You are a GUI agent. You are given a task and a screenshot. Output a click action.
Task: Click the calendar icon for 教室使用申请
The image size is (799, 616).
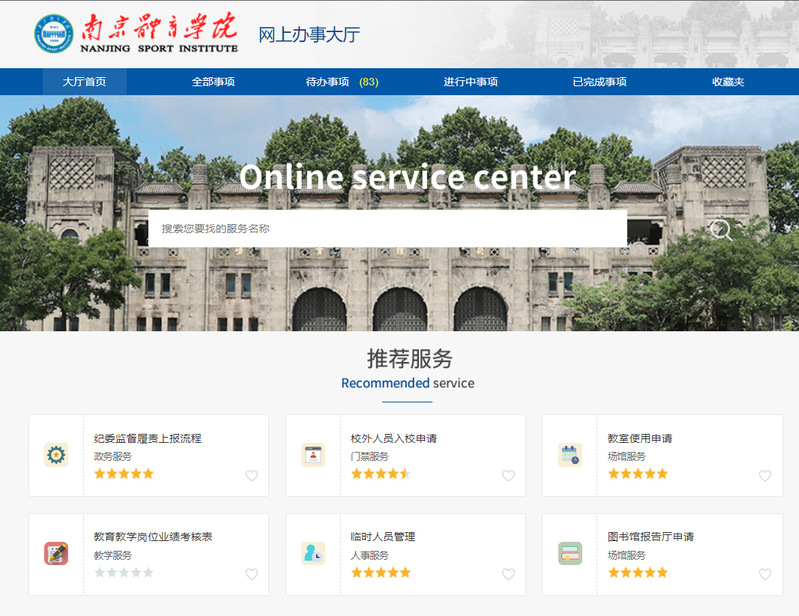(570, 455)
